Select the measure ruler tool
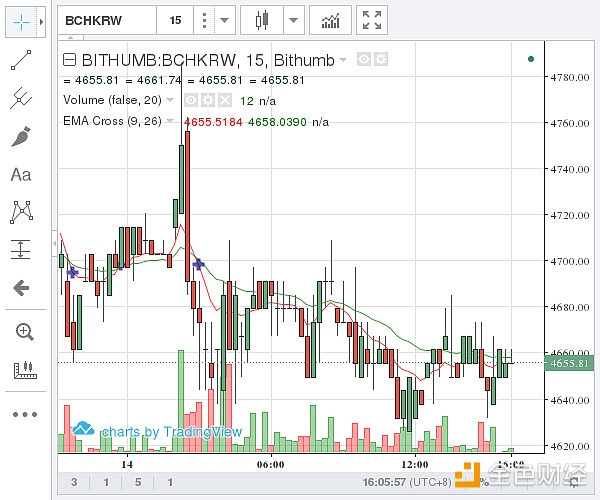Viewport: 600px width, 500px height. point(25,370)
